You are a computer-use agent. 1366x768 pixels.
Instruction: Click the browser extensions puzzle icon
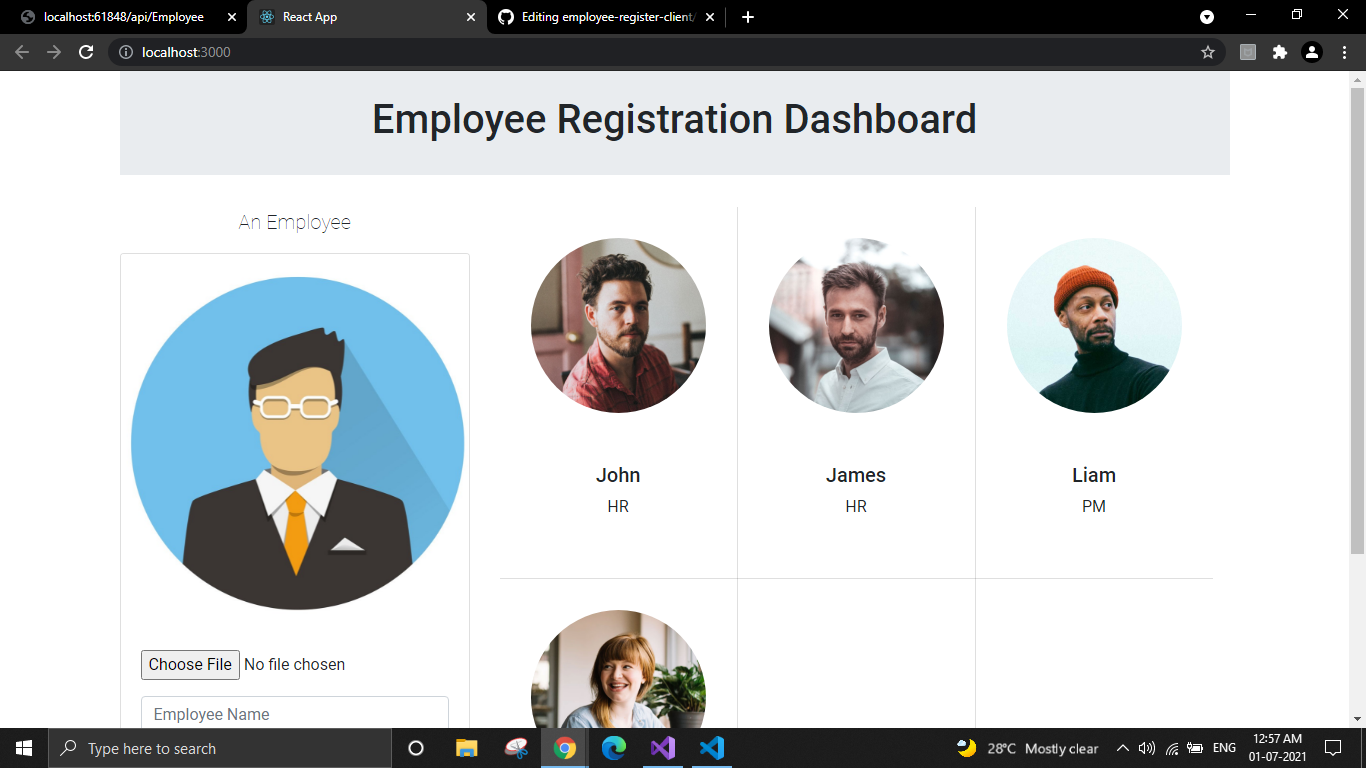tap(1280, 52)
